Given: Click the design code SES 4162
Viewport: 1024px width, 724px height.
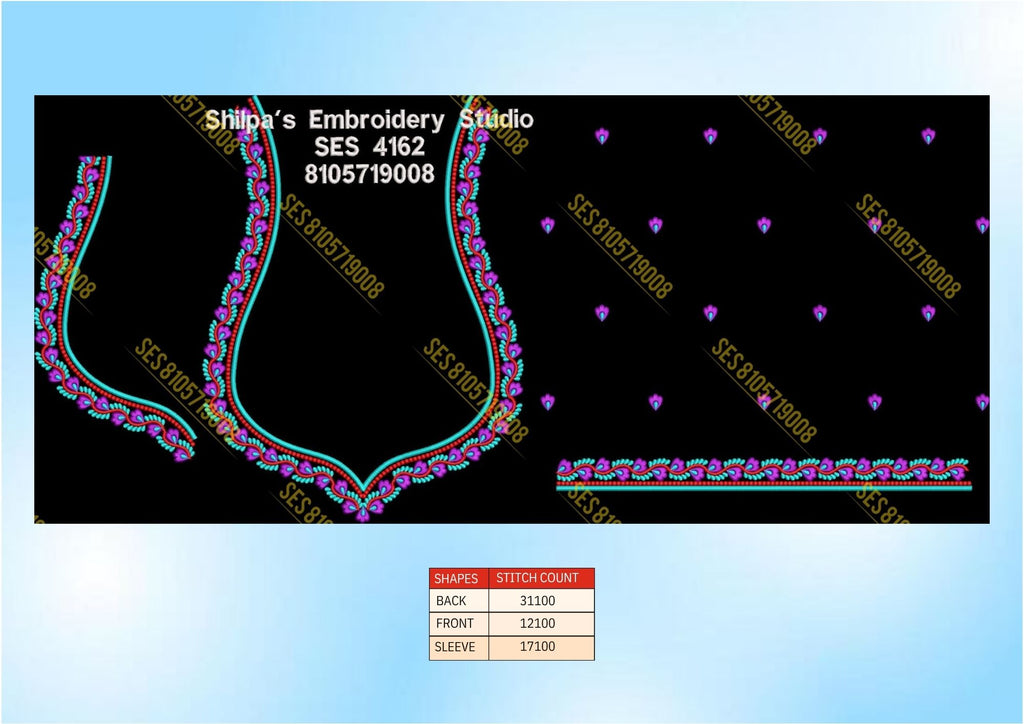Looking at the screenshot, I should click(370, 146).
